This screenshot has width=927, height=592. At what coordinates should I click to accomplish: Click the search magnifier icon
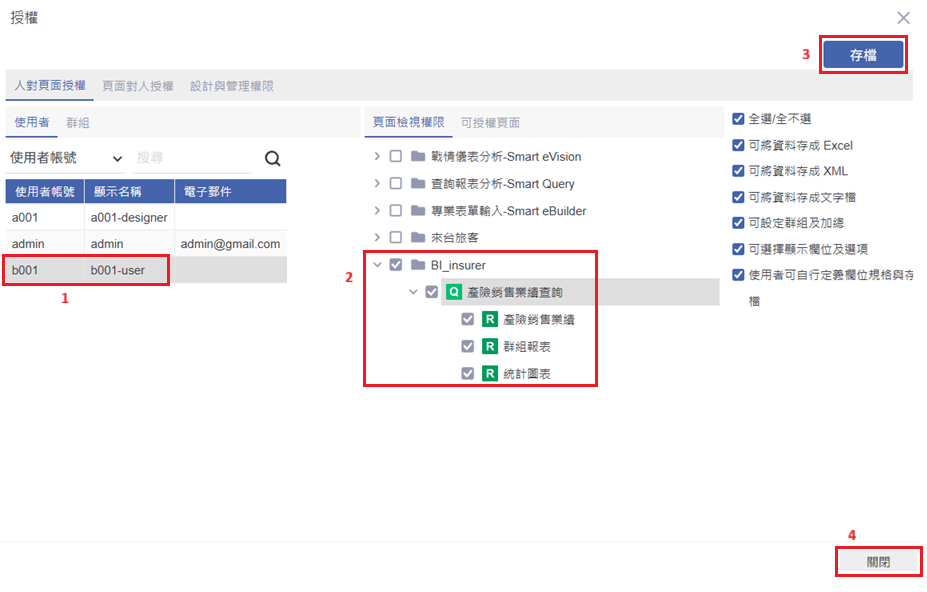point(272,158)
